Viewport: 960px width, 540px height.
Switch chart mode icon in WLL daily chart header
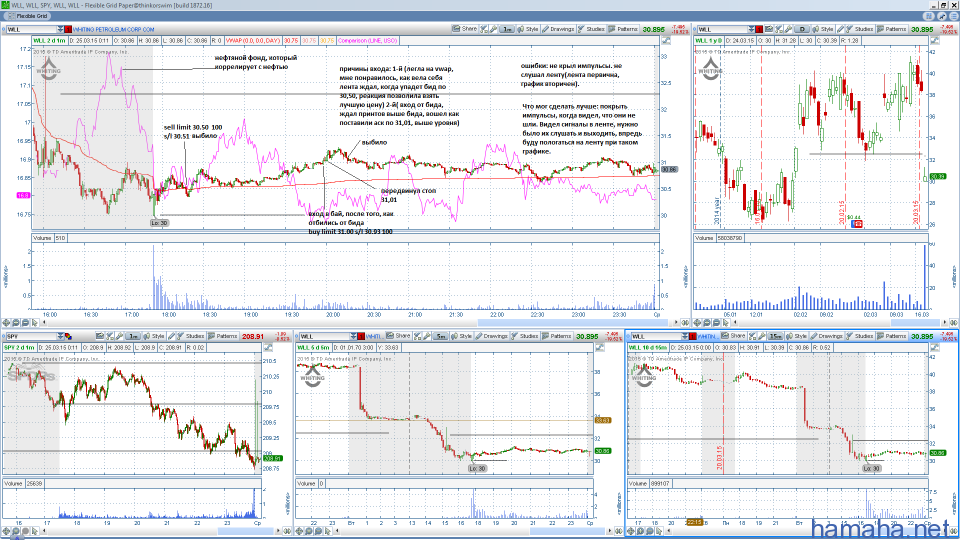(935, 40)
